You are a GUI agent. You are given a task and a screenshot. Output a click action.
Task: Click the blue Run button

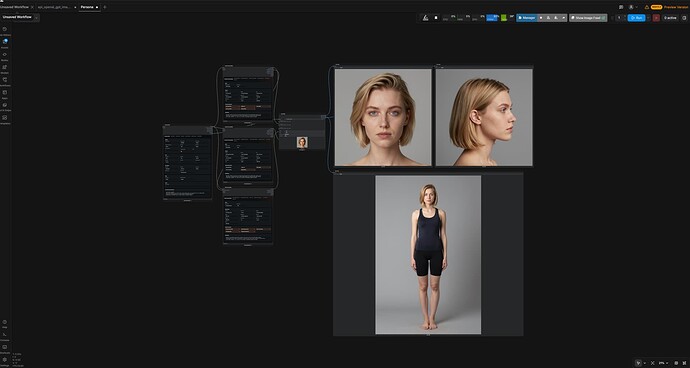636,18
